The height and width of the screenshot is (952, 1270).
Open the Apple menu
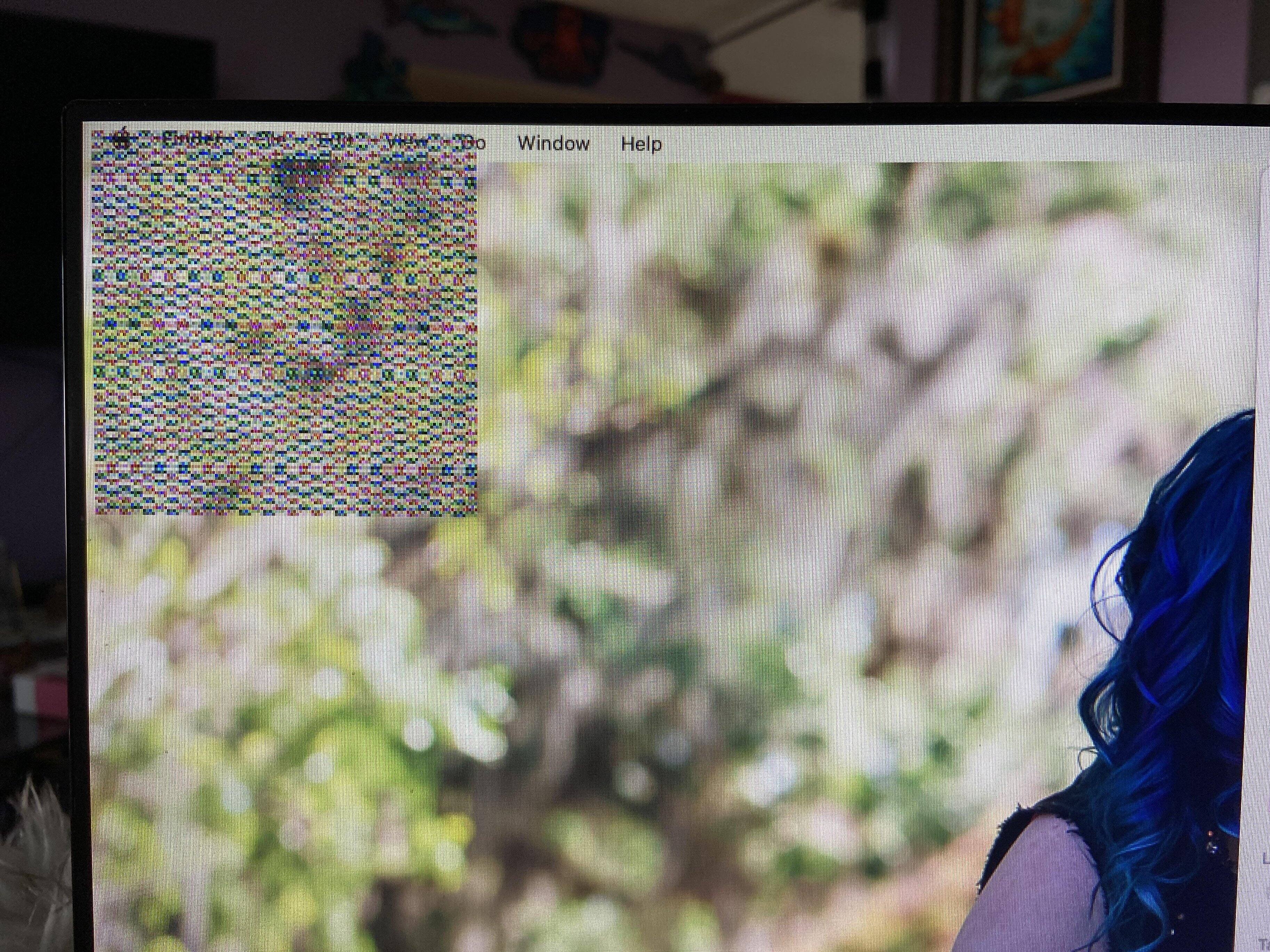coord(122,139)
